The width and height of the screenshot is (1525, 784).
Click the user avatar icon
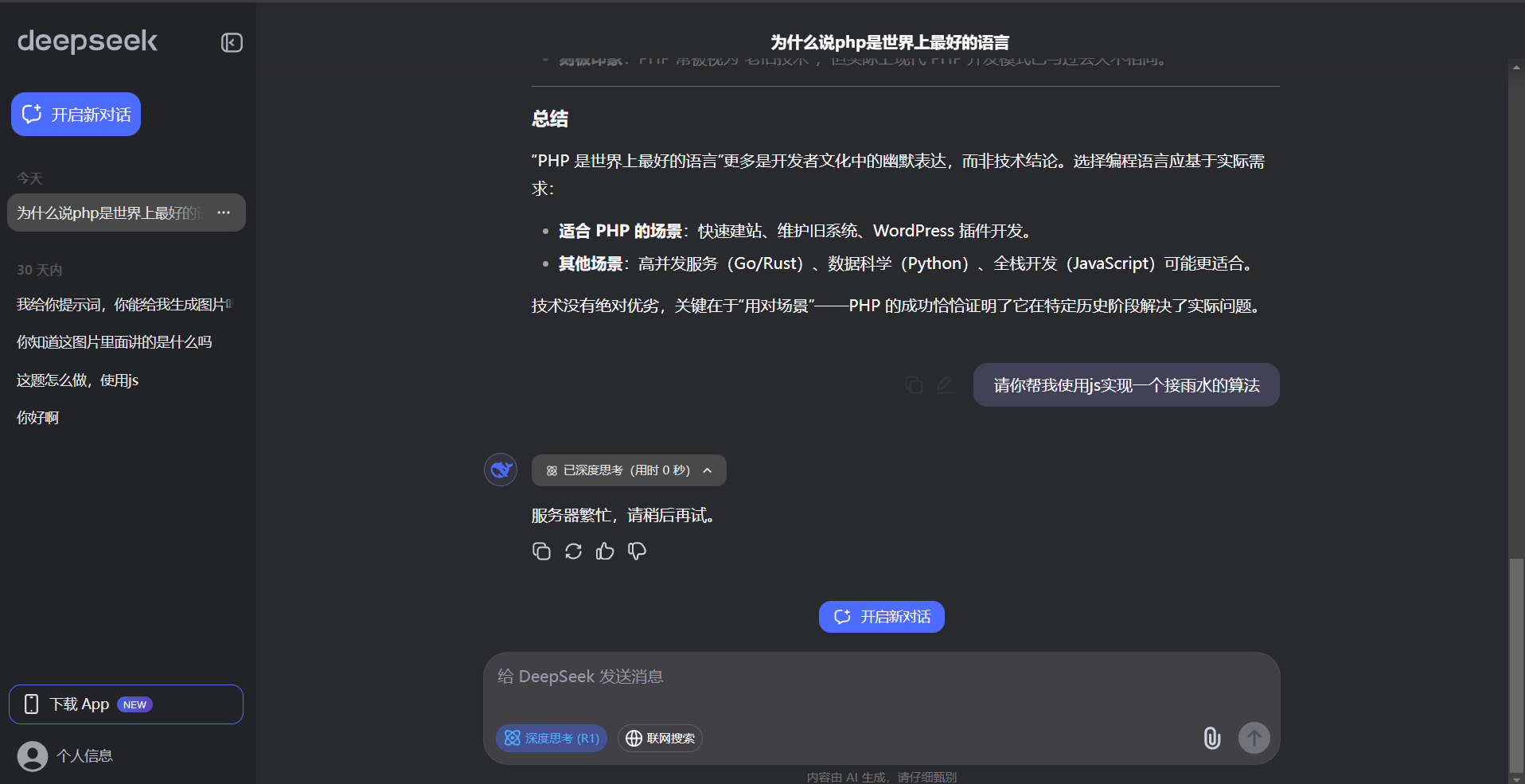[x=33, y=755]
